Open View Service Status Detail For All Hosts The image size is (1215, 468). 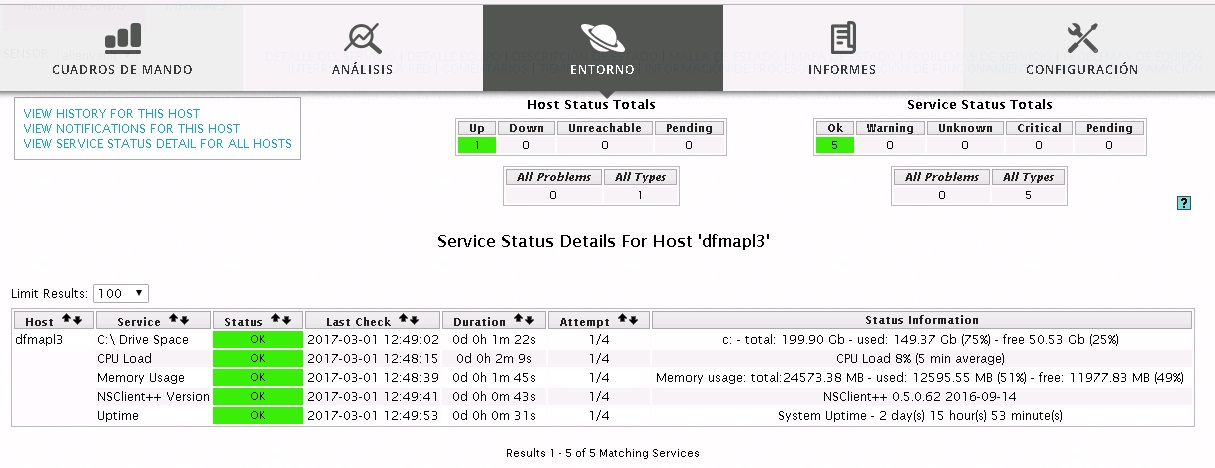click(158, 144)
